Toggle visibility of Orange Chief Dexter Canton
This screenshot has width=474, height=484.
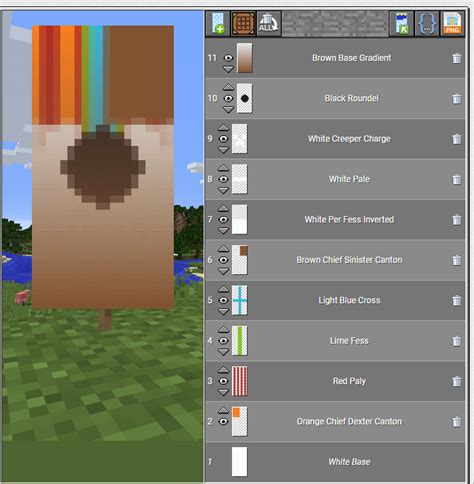coord(223,421)
